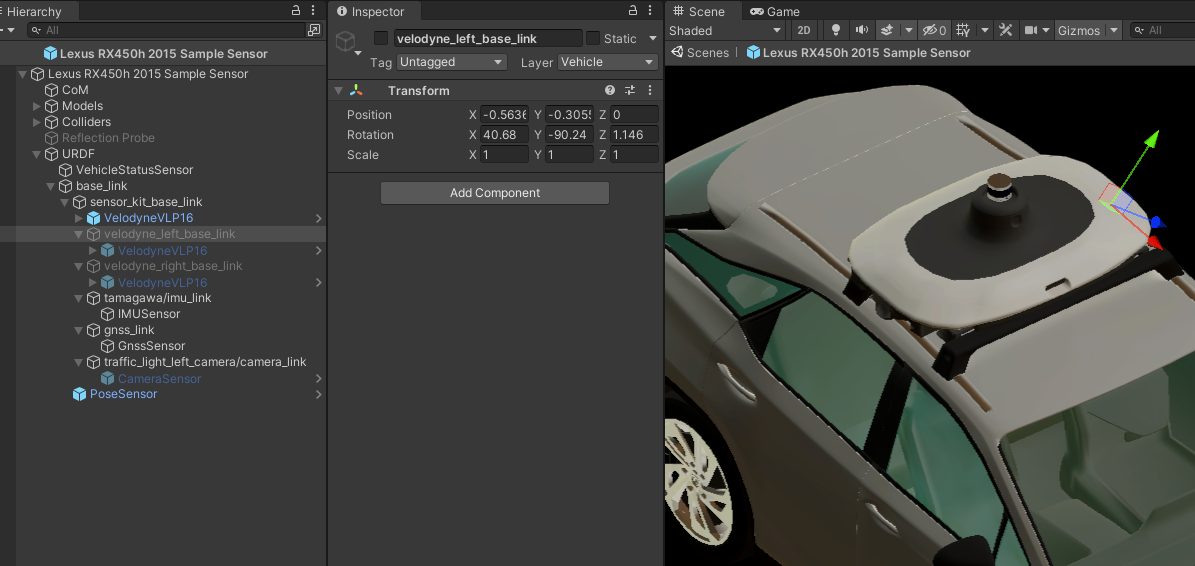This screenshot has height=566, width=1195.
Task: Enable the velodyne_left_base_link active checkbox
Action: 381,39
